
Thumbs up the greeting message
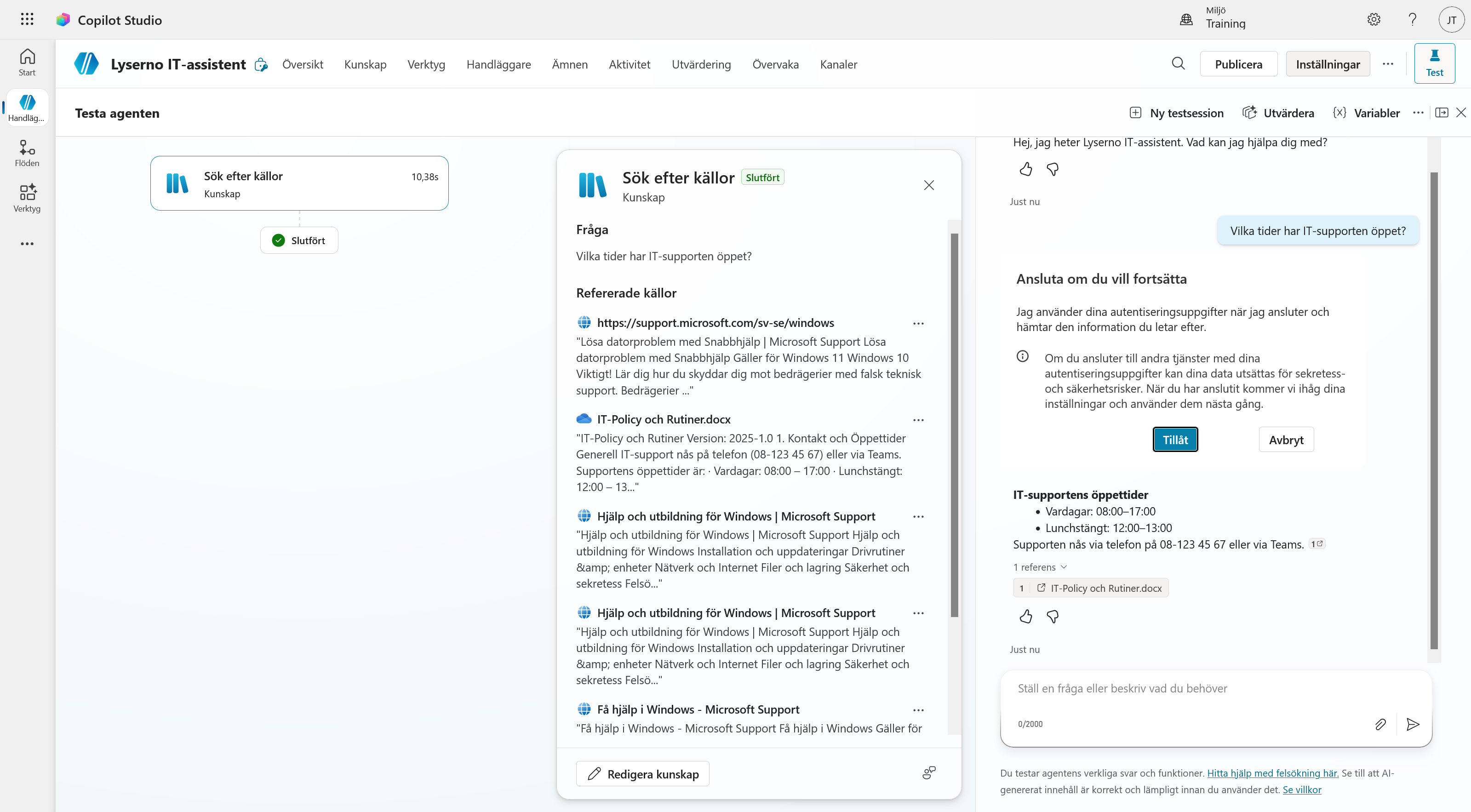click(x=1025, y=169)
